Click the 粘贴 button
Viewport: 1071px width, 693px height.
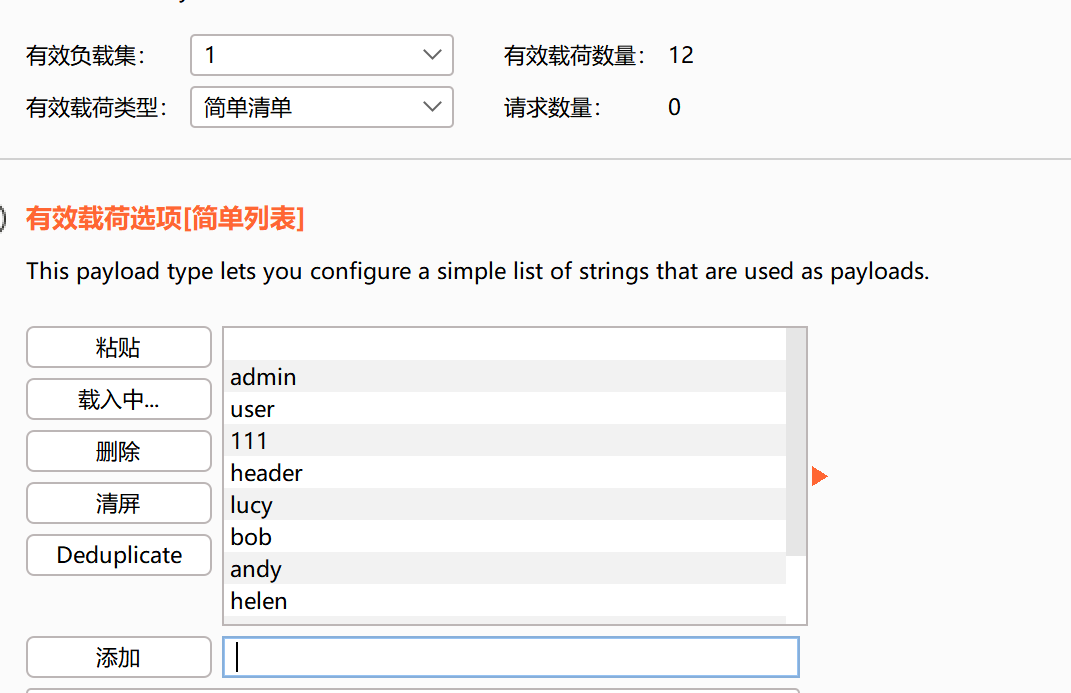(118, 347)
